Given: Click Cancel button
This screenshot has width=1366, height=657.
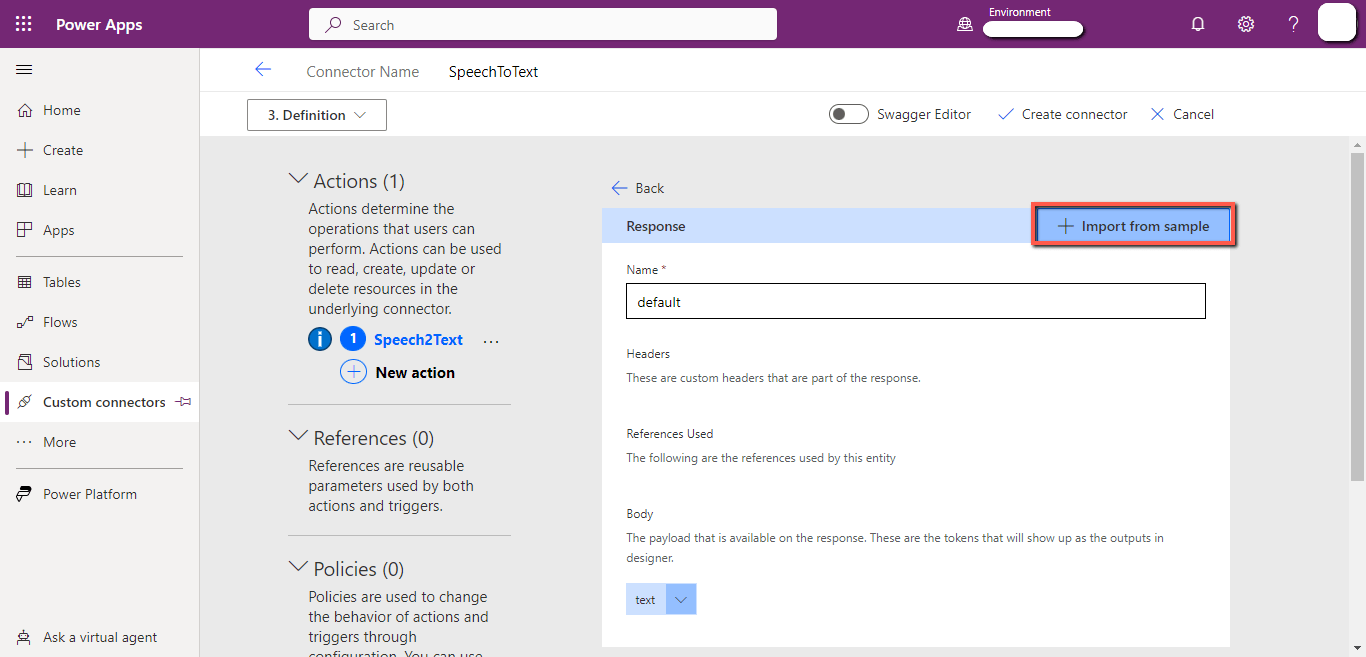Looking at the screenshot, I should point(1182,114).
